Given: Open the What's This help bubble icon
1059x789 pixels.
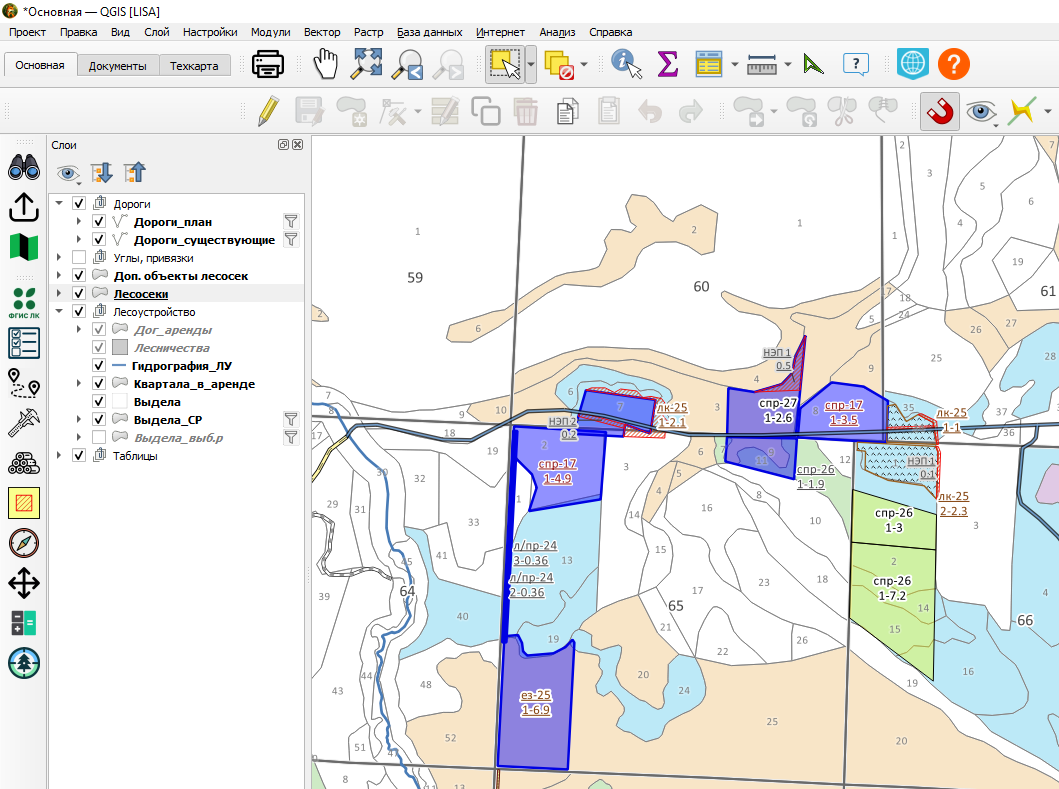Looking at the screenshot, I should coord(856,65).
